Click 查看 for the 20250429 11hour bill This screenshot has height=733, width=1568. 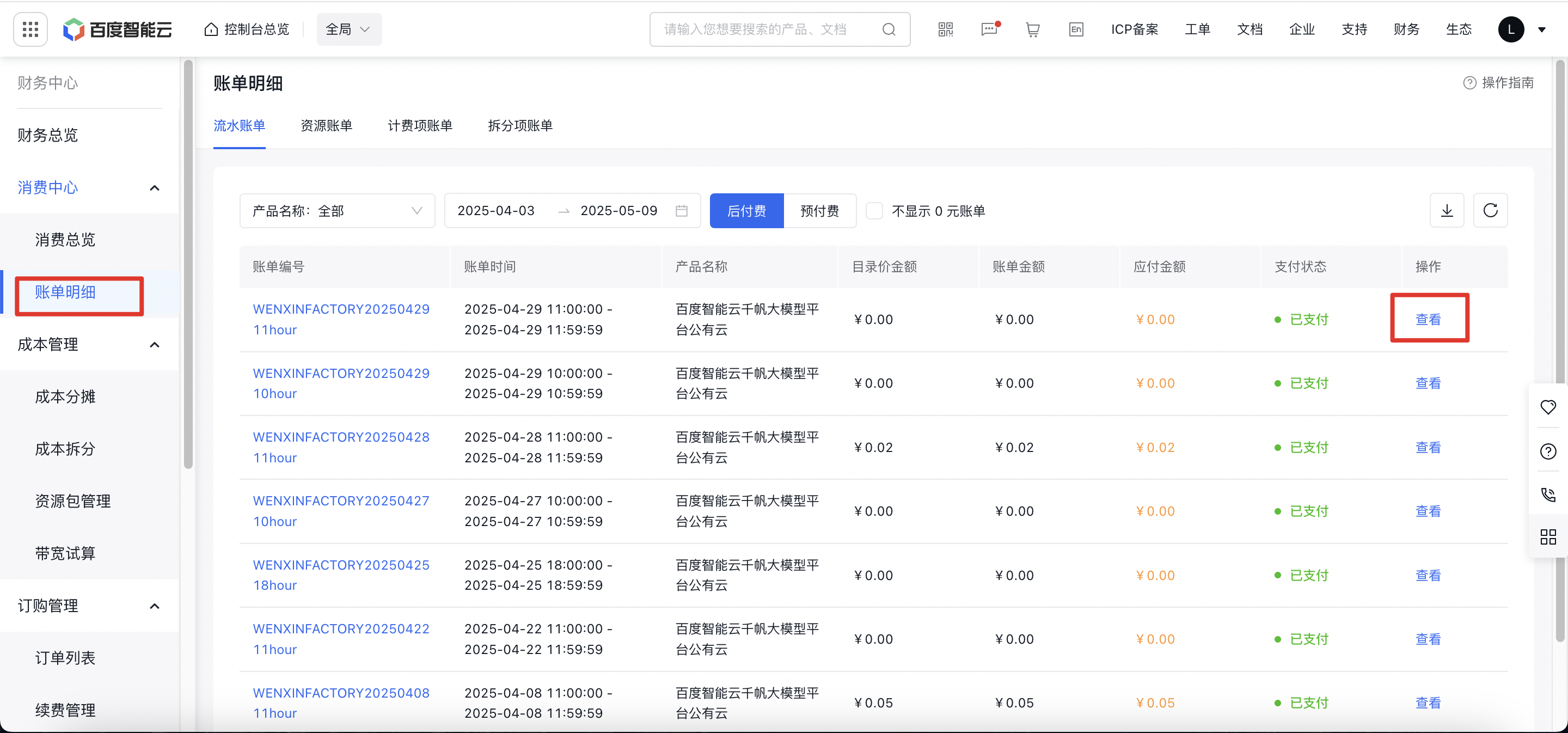(1428, 320)
